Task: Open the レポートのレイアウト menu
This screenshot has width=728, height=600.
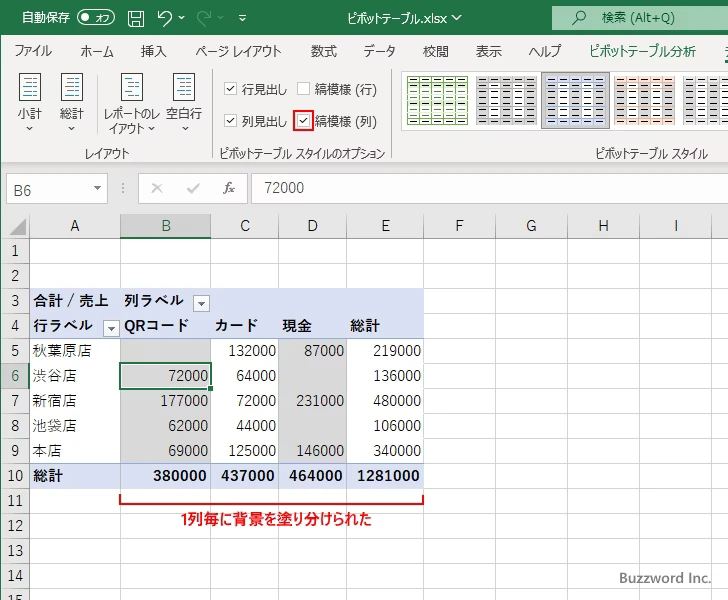Action: [x=131, y=103]
